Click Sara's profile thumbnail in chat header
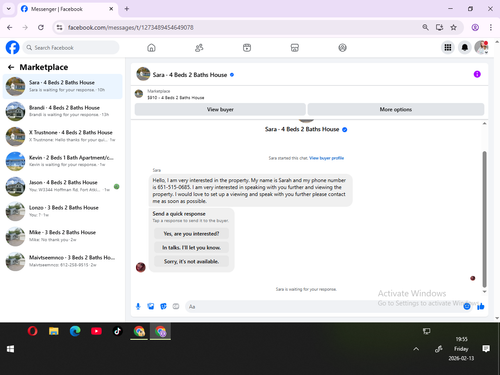The image size is (500, 375). tap(143, 74)
